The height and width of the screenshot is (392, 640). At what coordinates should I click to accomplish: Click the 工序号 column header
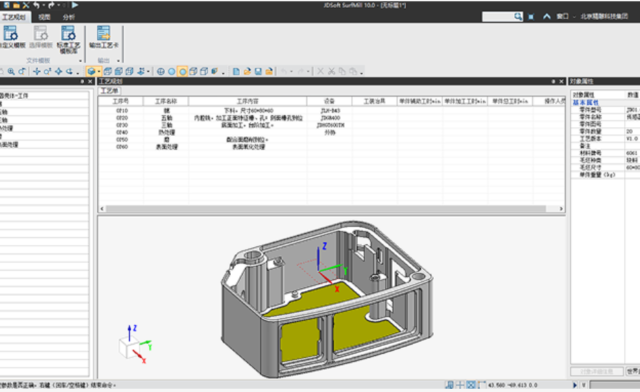pyautogui.click(x=120, y=101)
